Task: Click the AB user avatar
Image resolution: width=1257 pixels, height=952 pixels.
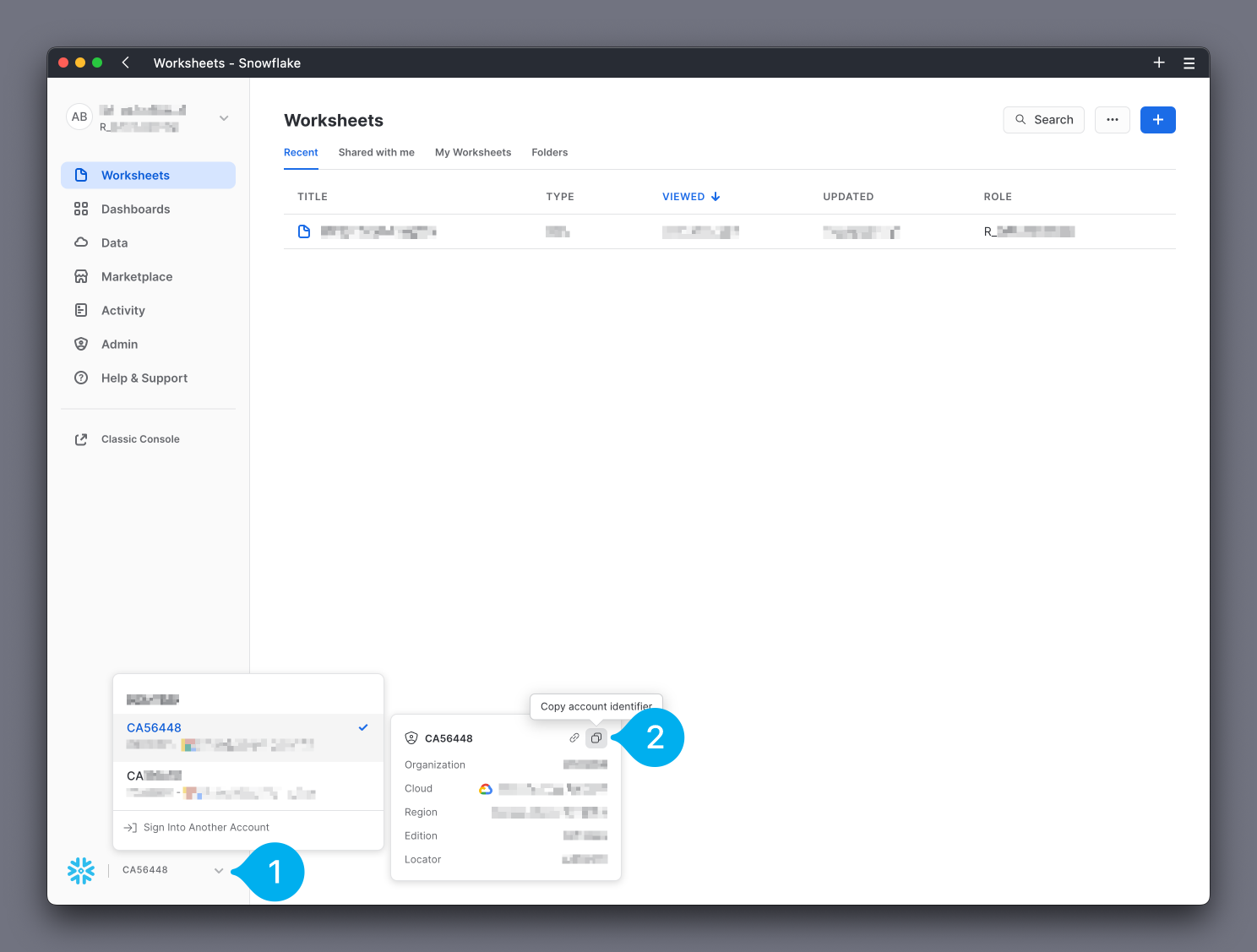Action: coord(79,117)
